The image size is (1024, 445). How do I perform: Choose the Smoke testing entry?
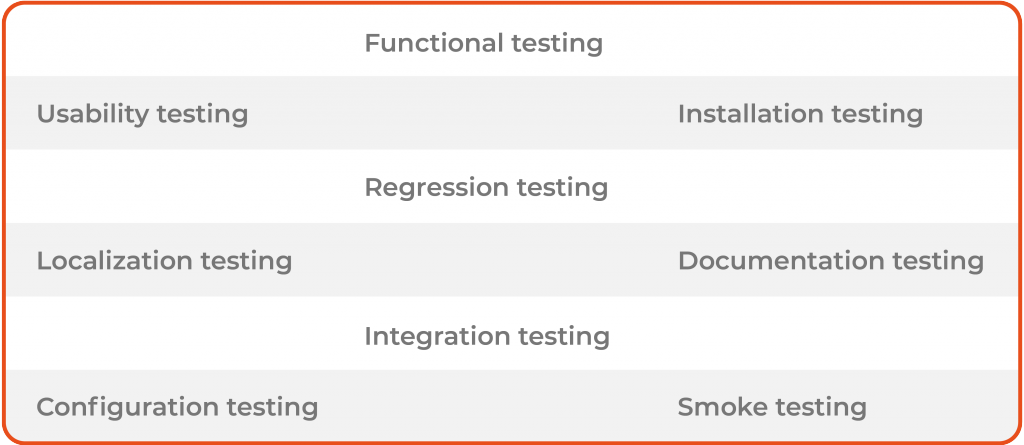pos(772,408)
